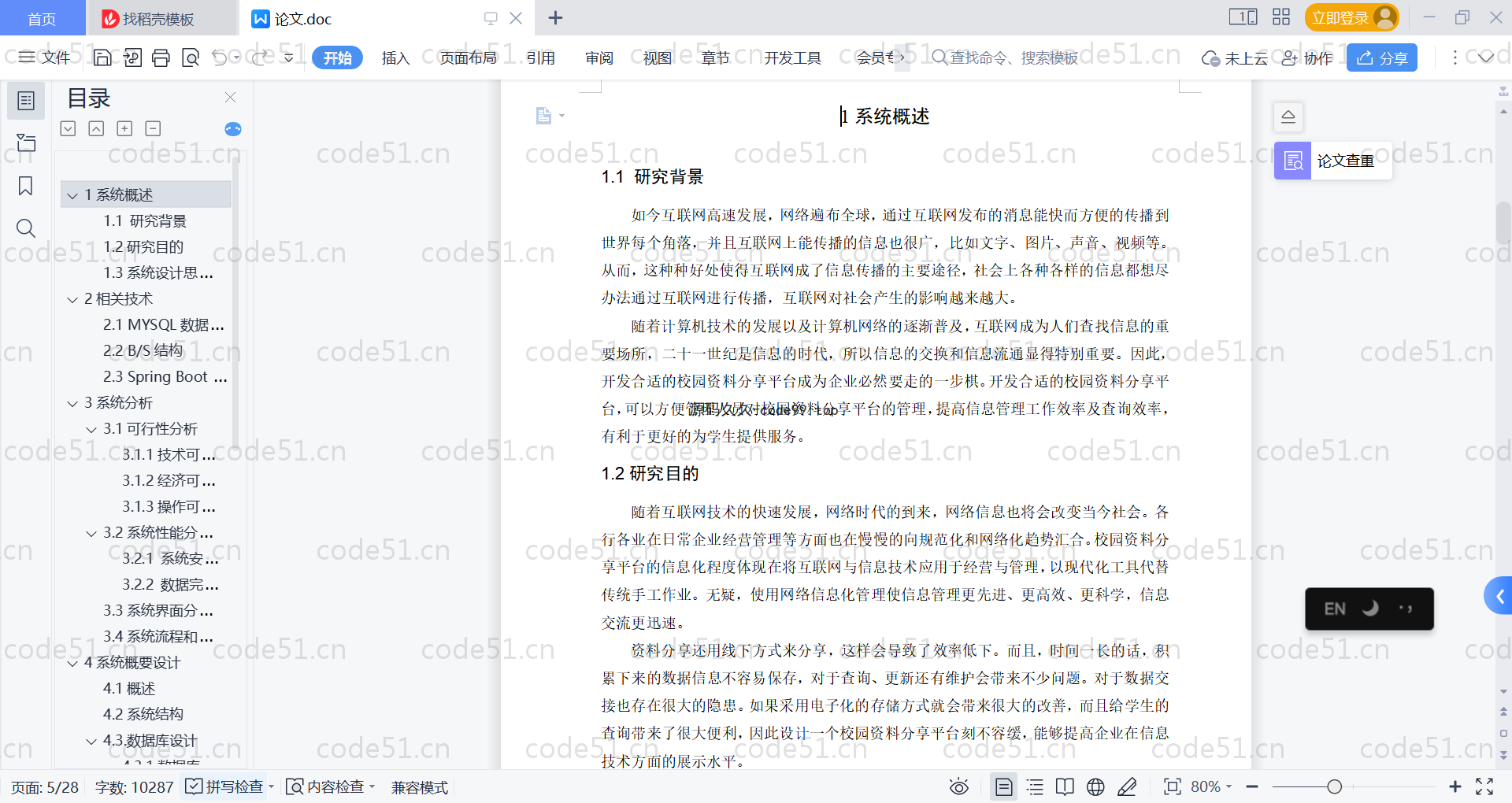
Task: Switch to outline view icon
Action: tap(1035, 786)
